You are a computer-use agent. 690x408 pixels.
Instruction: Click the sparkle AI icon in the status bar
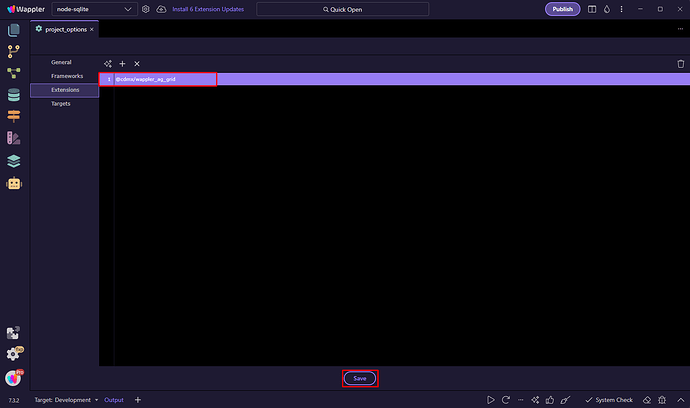(535, 400)
